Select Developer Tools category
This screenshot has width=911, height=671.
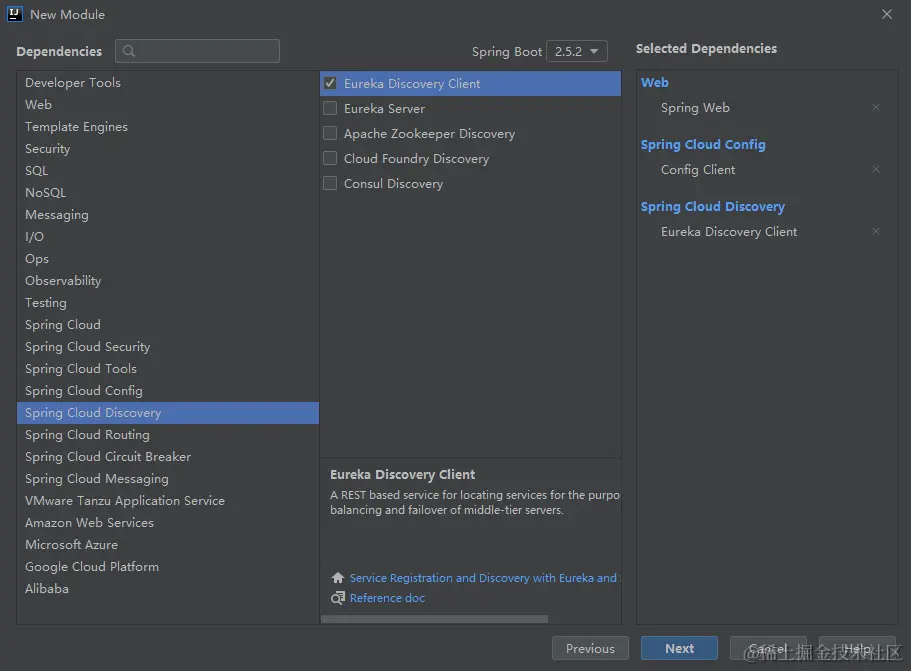(168, 82)
